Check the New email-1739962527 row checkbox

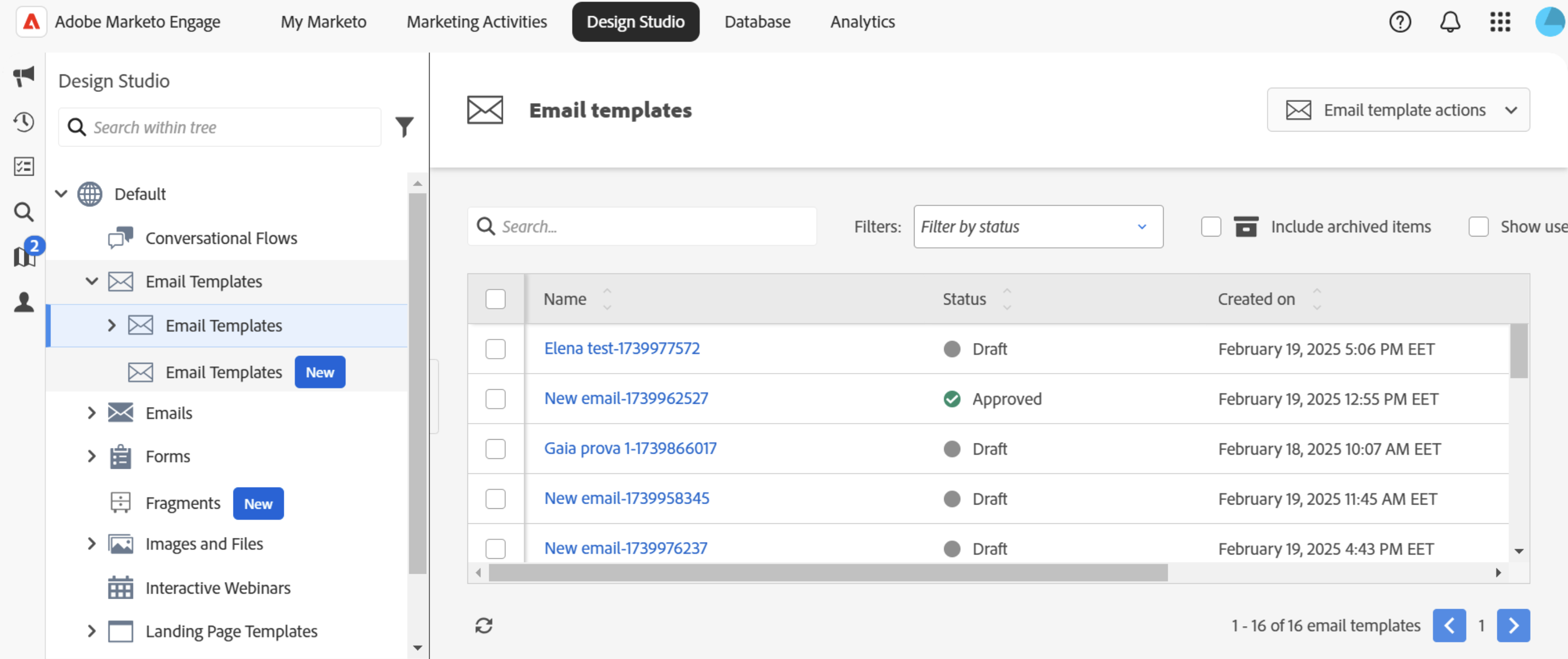495,399
